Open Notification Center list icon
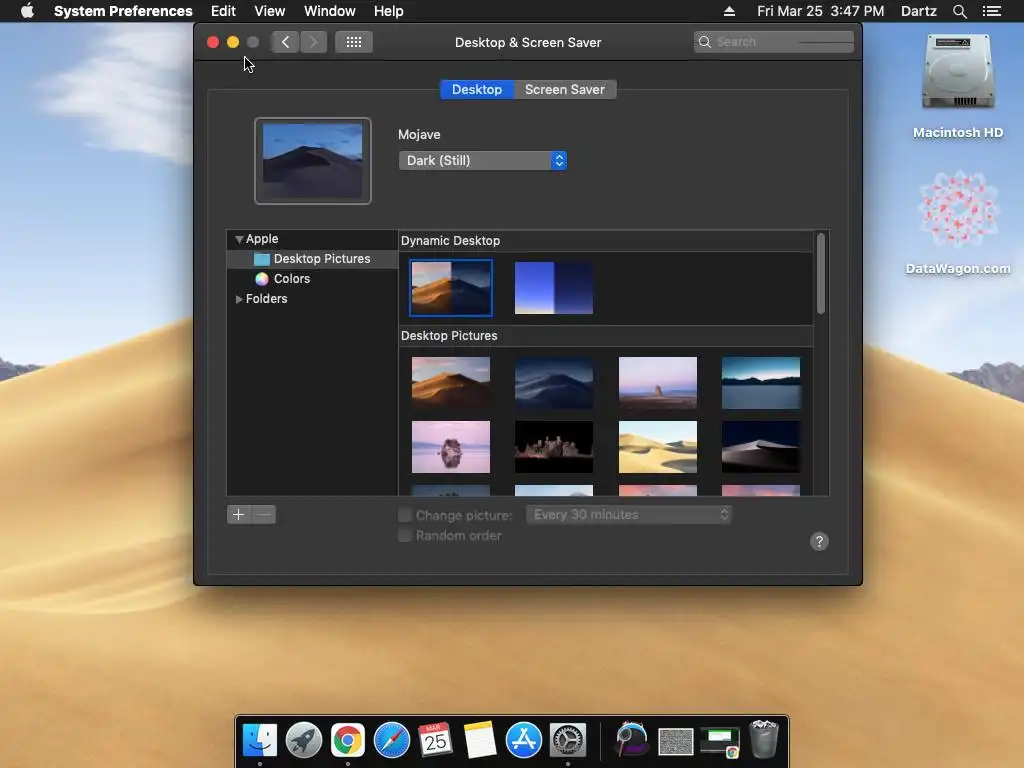Image resolution: width=1024 pixels, height=768 pixels. click(x=991, y=11)
